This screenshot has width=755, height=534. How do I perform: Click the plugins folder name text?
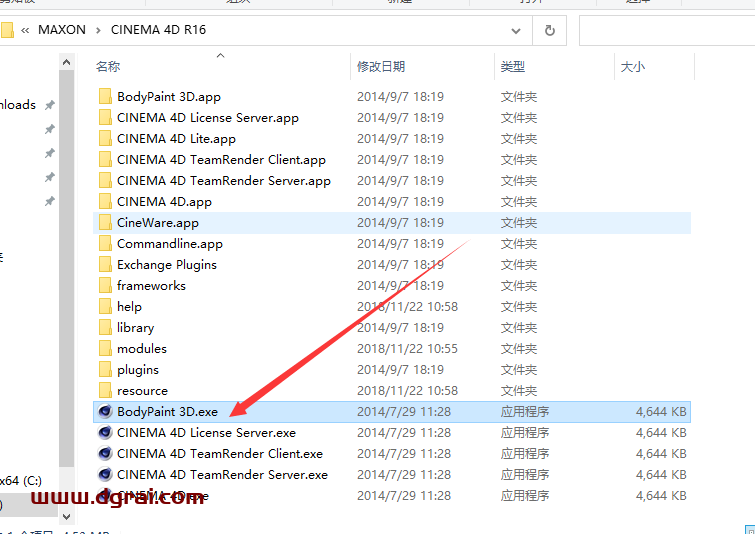pyautogui.click(x=138, y=370)
